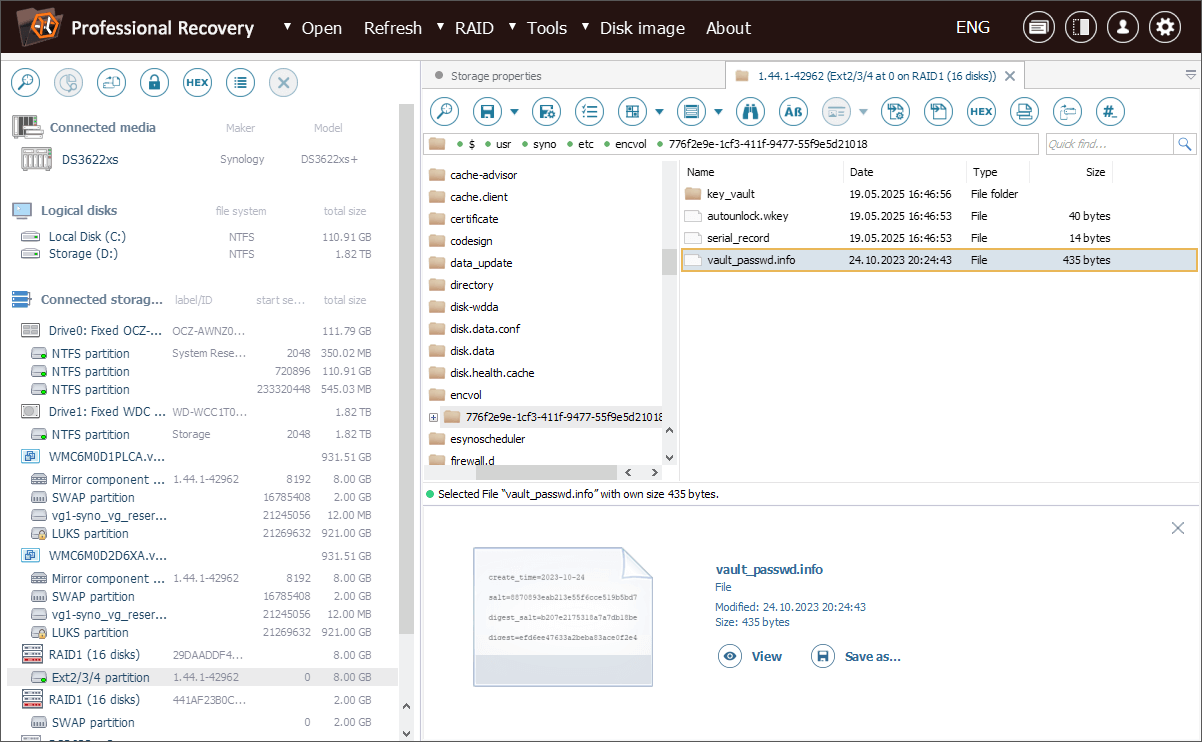Click the vault_passwd.info preview thumbnail

(x=563, y=616)
